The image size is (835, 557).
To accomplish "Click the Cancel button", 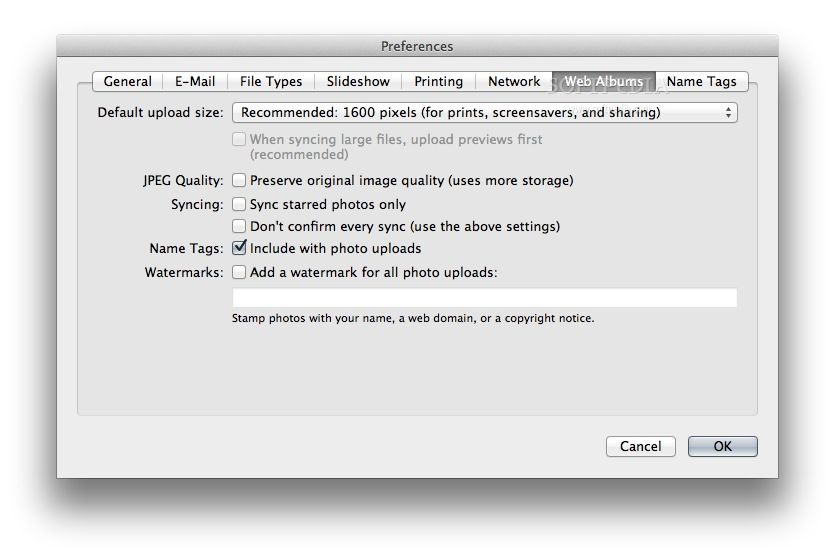I will click(x=641, y=446).
